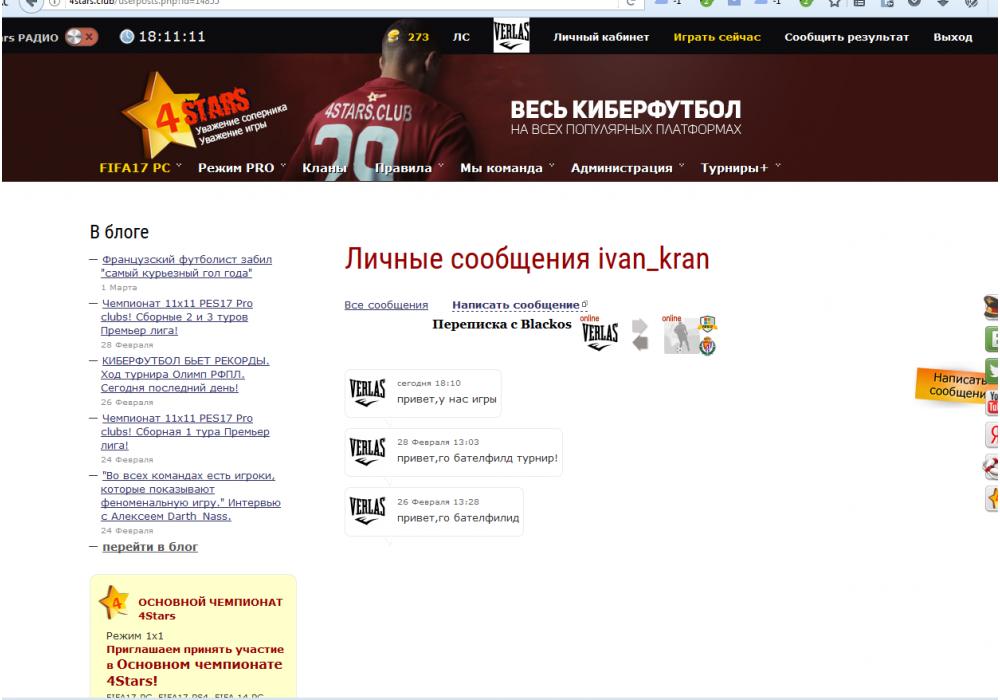
Task: Open post 'Сборные 2 и 3 туров Премьер лига'
Action: click(177, 317)
